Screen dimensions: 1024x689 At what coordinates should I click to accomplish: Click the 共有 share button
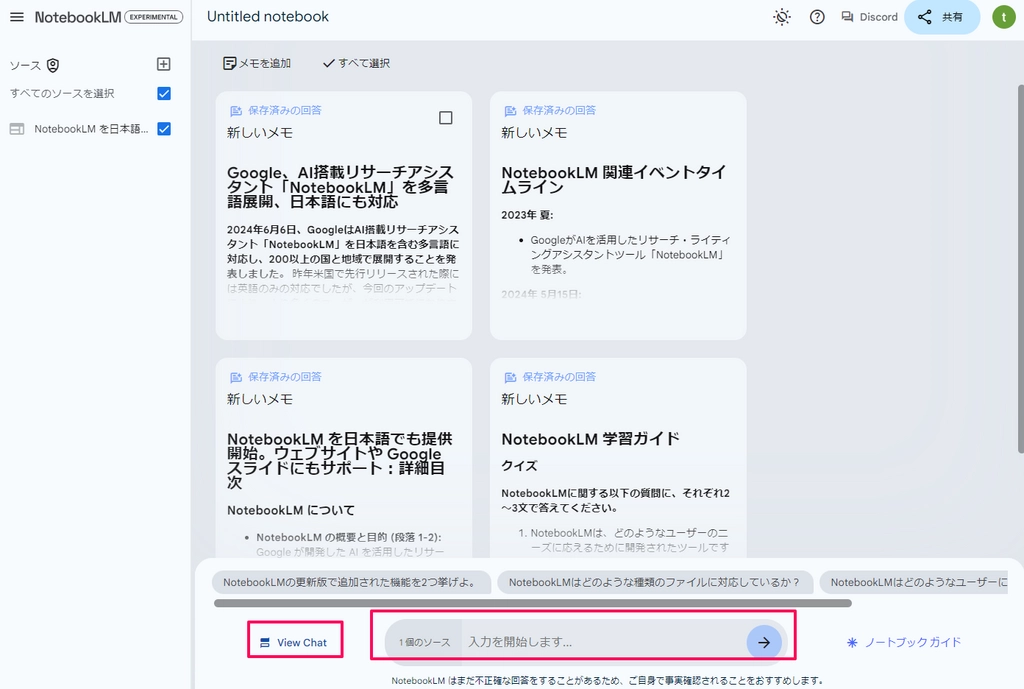(942, 17)
